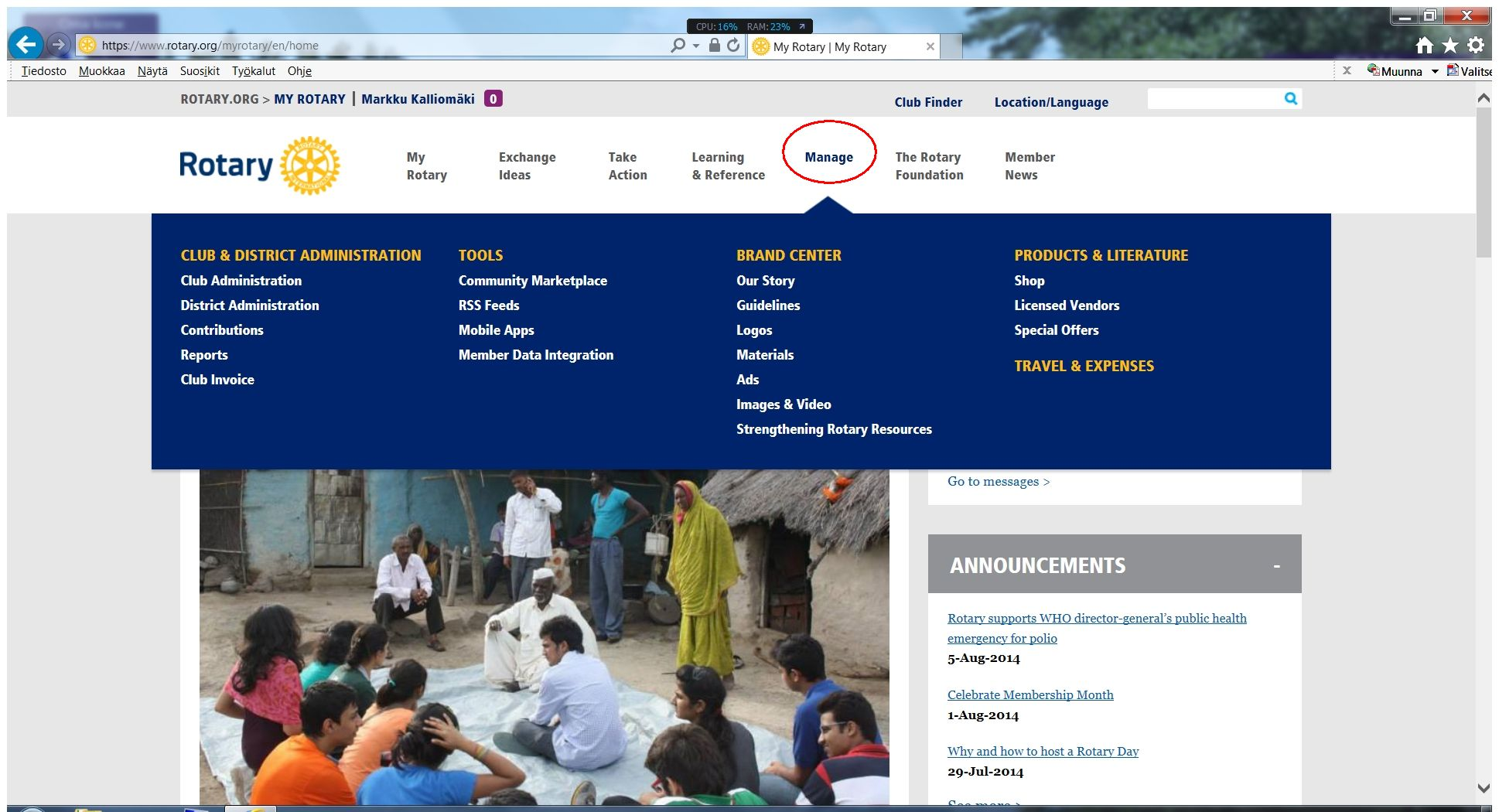Open the Tiedosto menu
The image size is (1499, 812).
pyautogui.click(x=44, y=71)
